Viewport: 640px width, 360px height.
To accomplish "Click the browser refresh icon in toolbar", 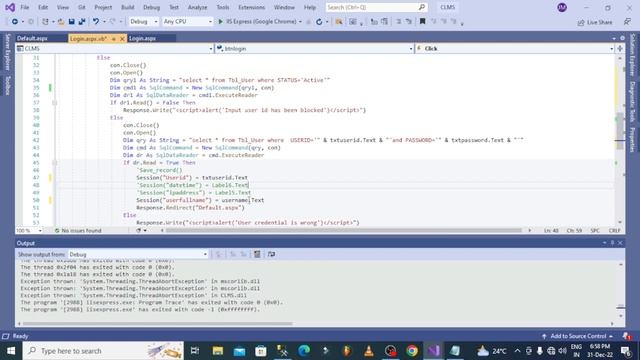I will (x=319, y=22).
